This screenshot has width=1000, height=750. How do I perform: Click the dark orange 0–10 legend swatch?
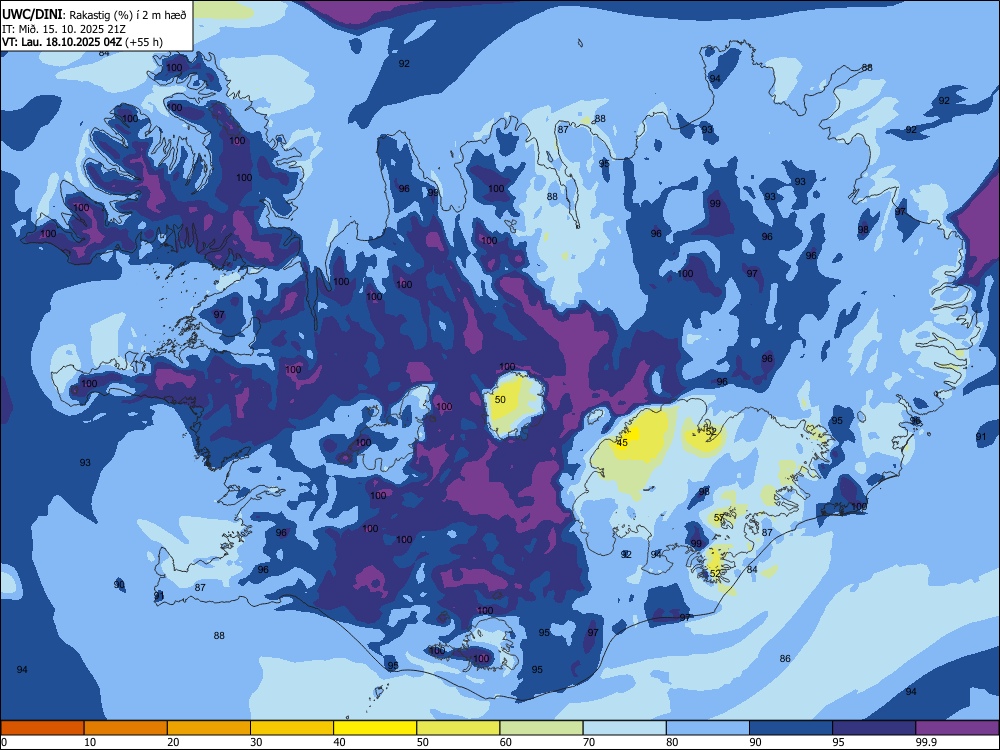[x=42, y=728]
